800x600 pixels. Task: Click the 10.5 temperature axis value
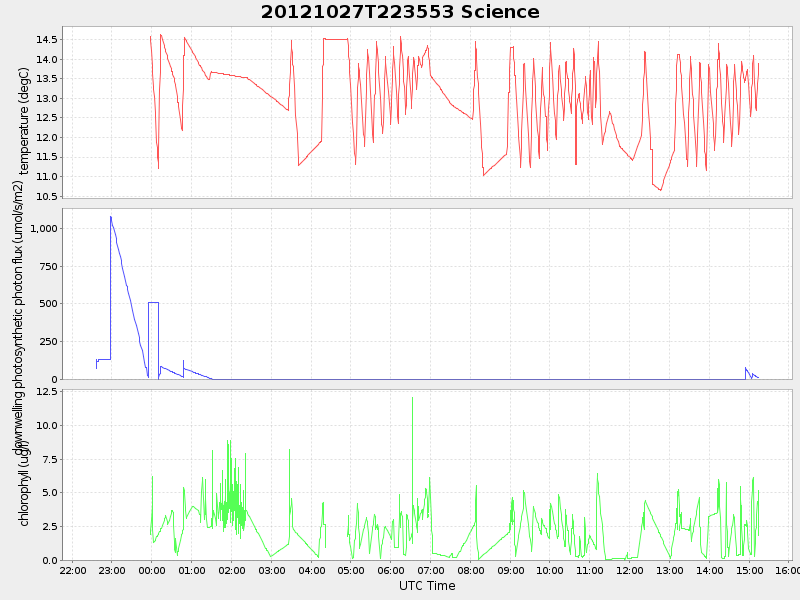point(46,196)
